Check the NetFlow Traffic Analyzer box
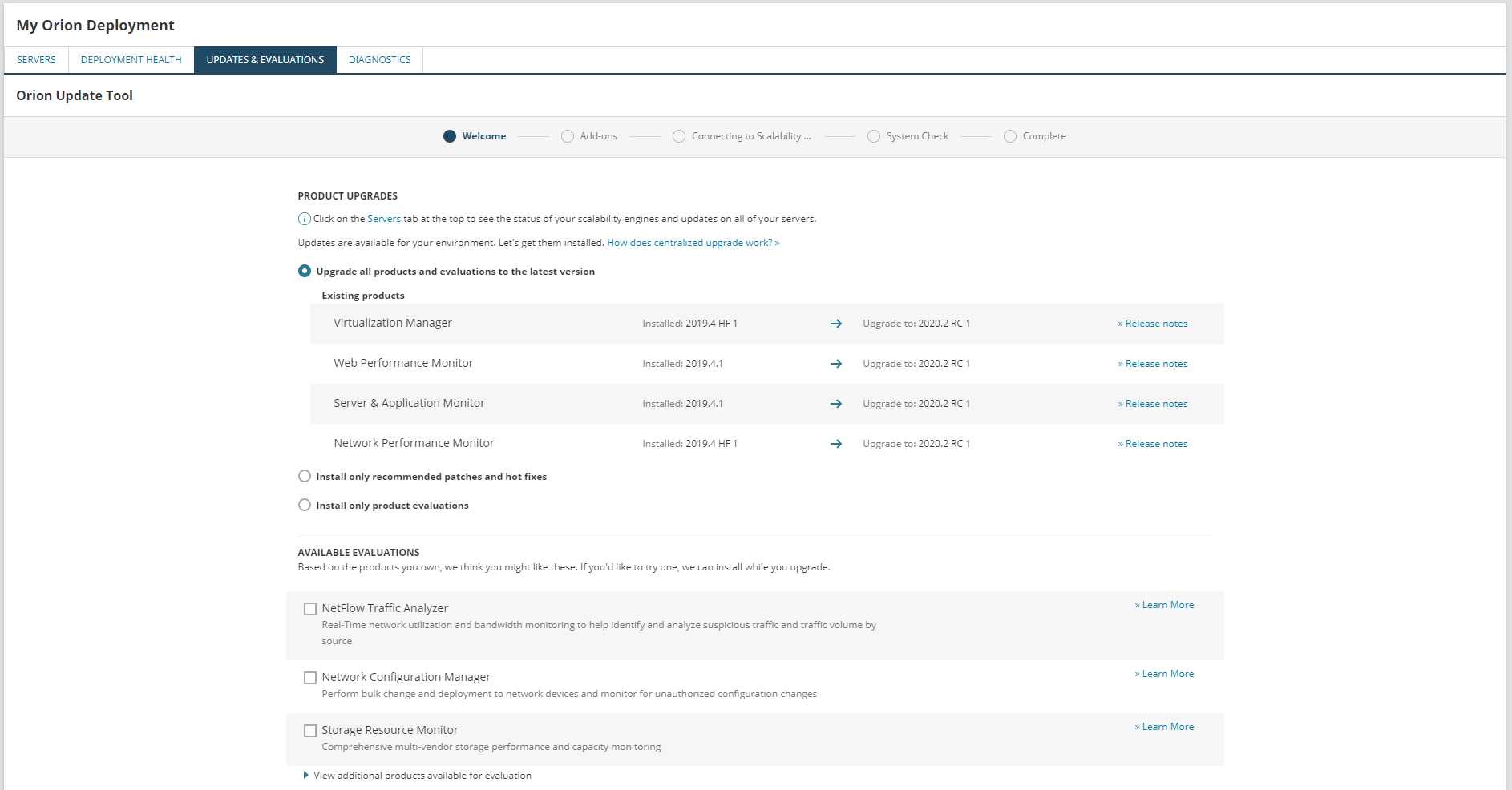Image resolution: width=1512 pixels, height=790 pixels. click(310, 609)
